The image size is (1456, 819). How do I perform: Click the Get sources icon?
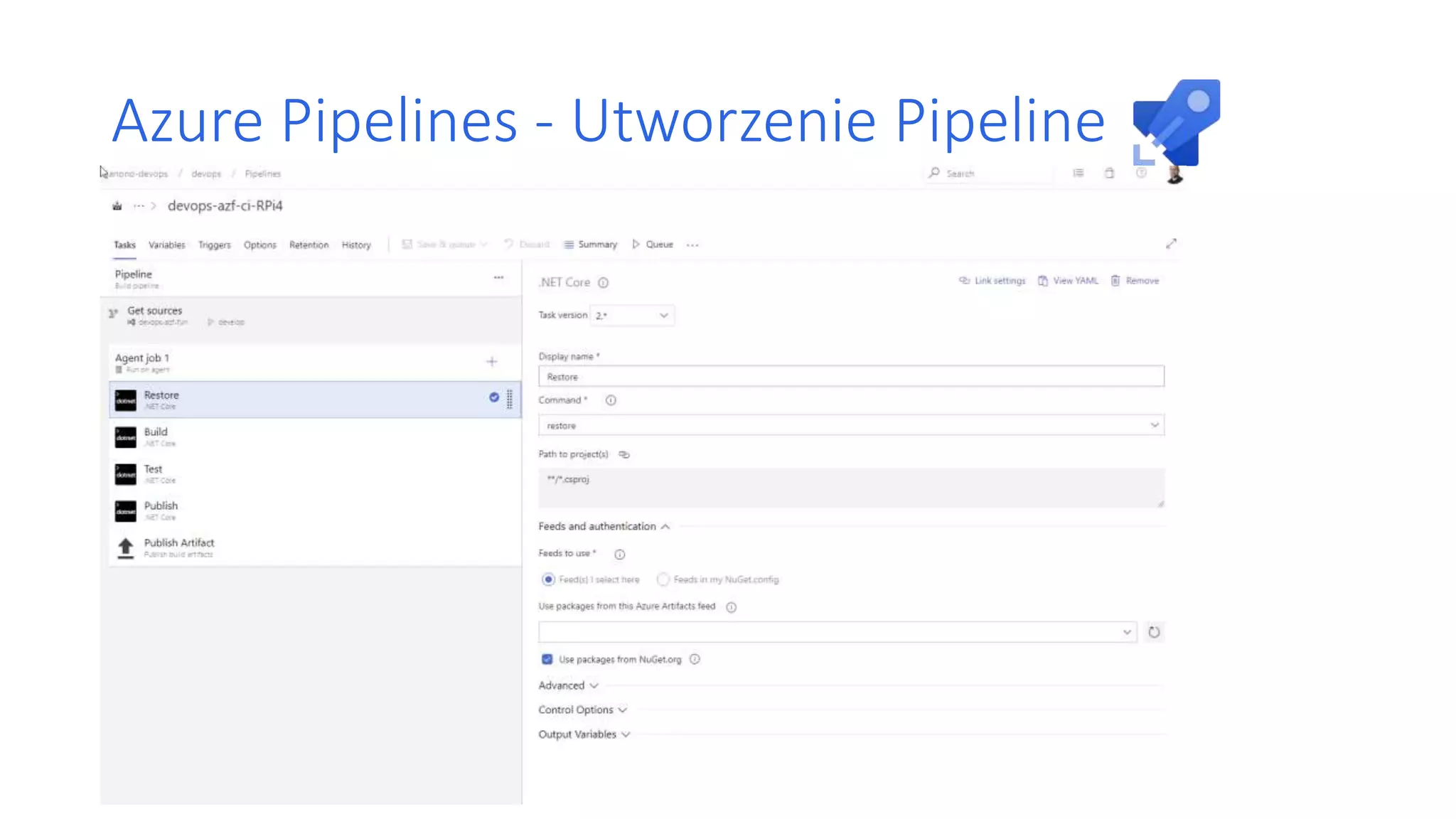point(113,314)
